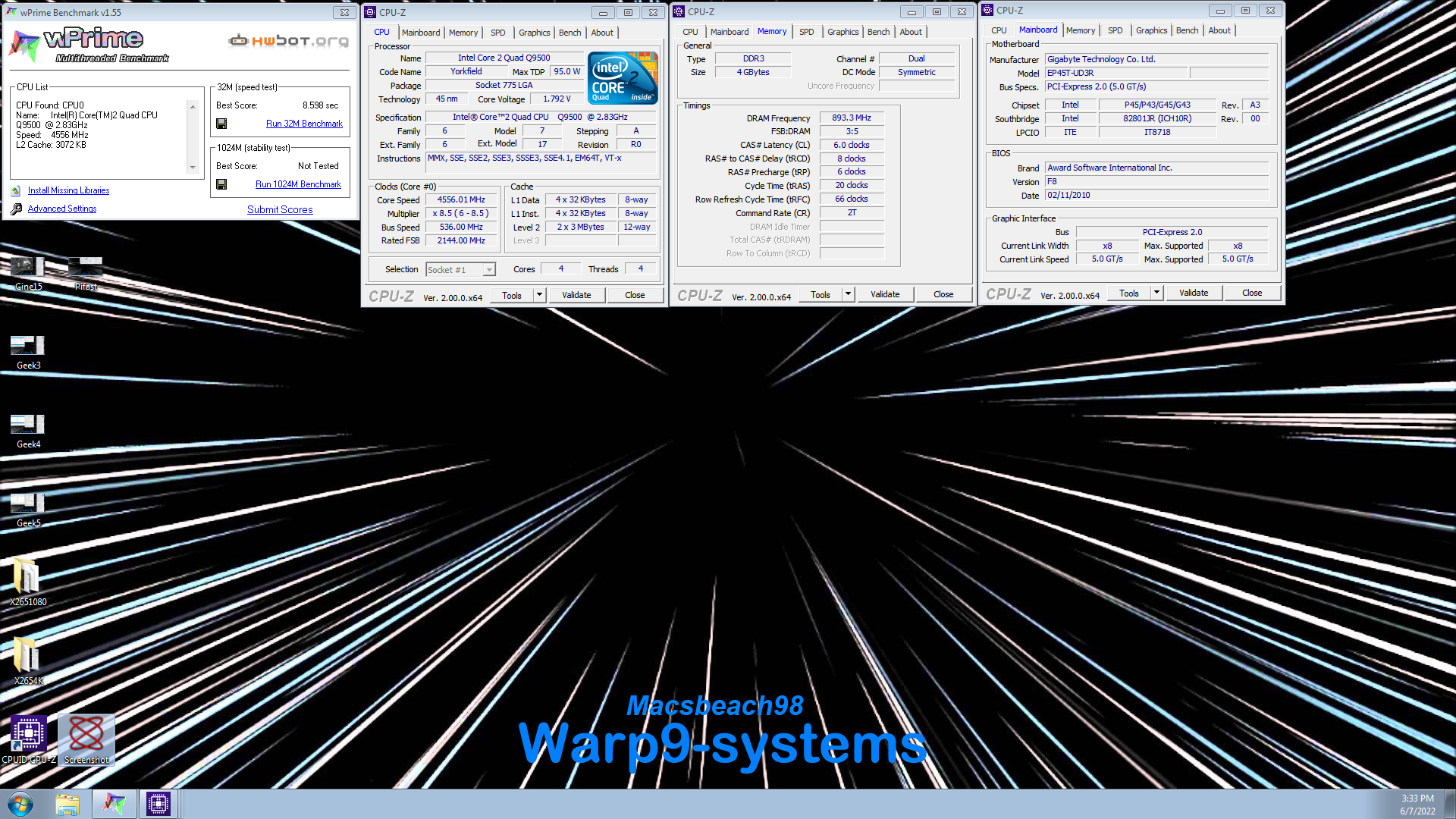1456x819 pixels.
Task: Open Graphics tab in Memory CPU-Z window
Action: coord(843,32)
